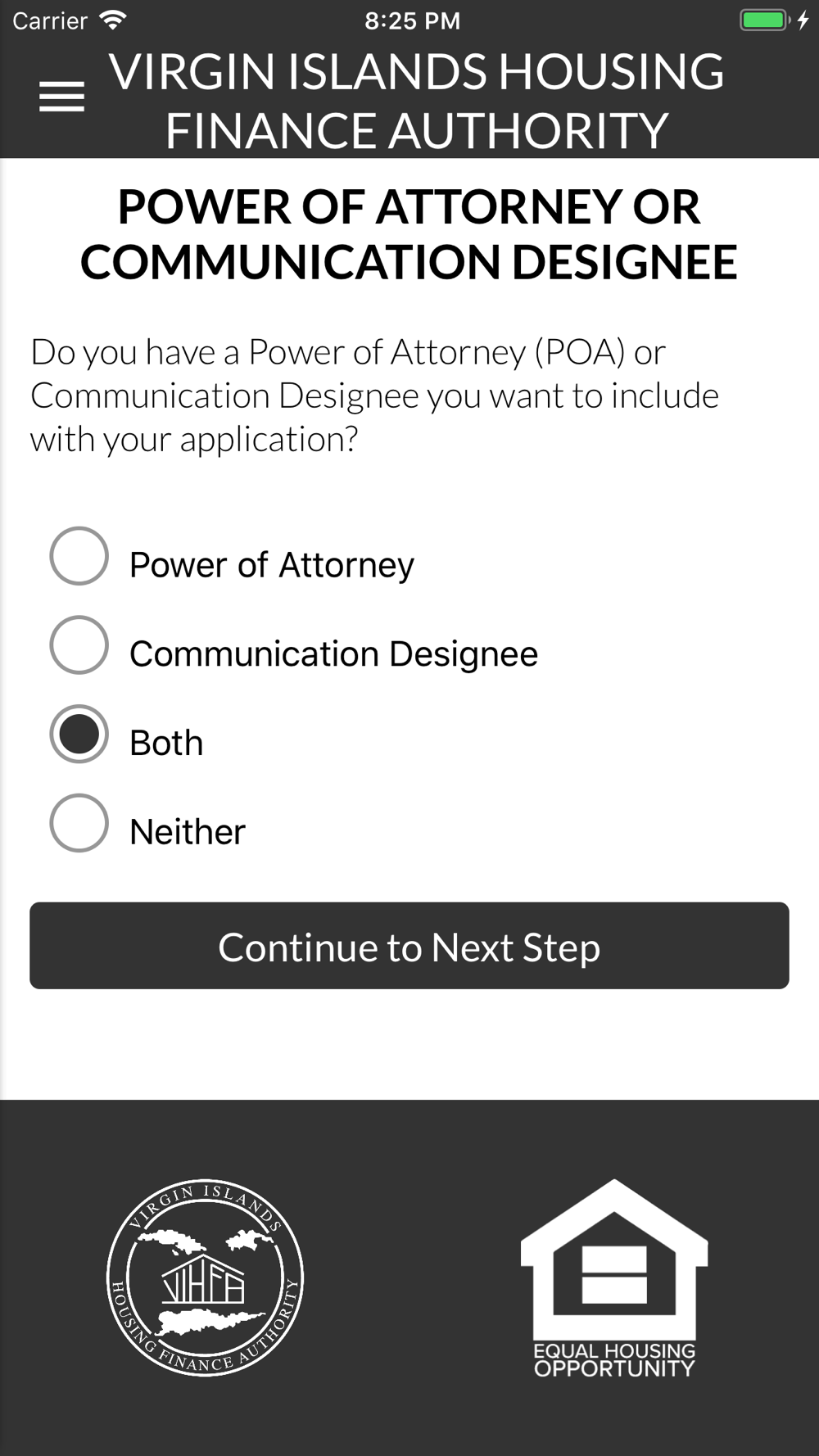Select the Both radio button

[x=79, y=734]
